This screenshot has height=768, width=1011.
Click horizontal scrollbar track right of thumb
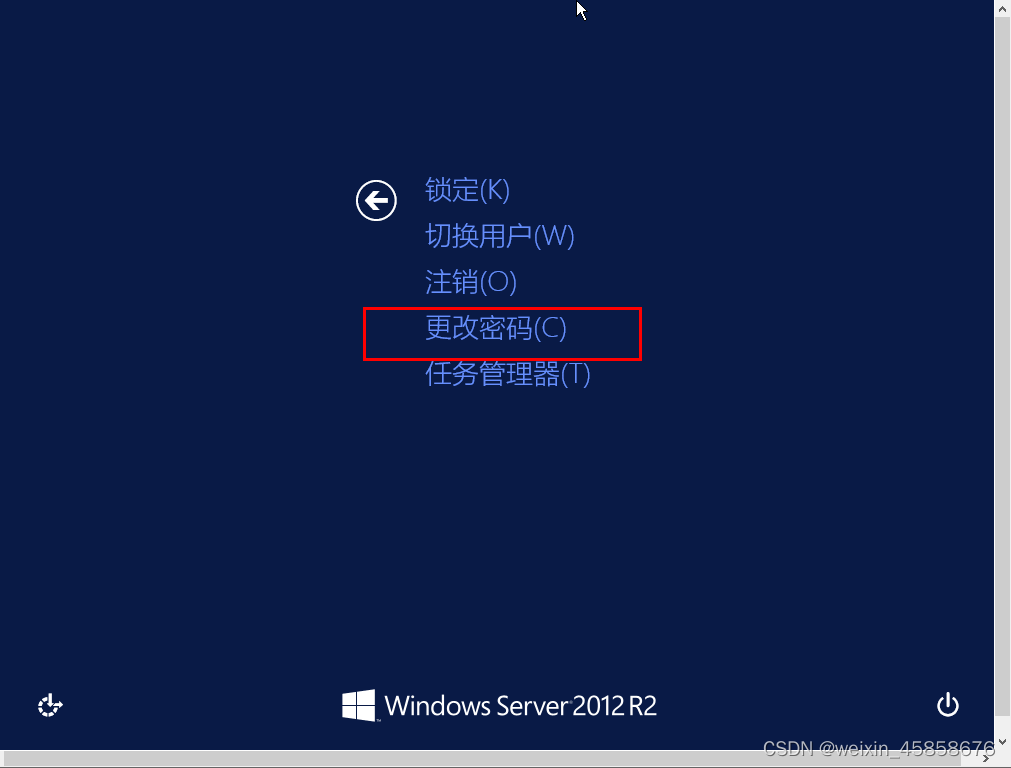pos(970,759)
